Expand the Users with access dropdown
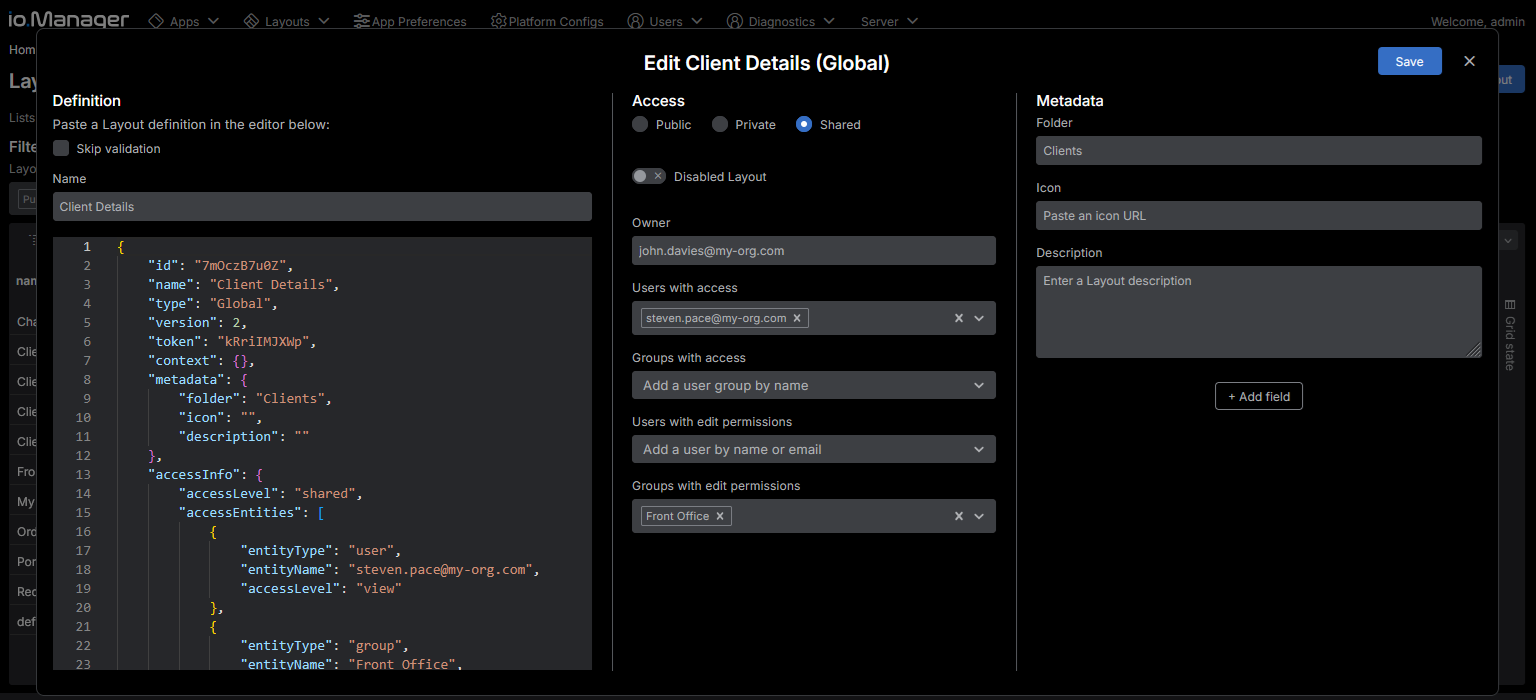The height and width of the screenshot is (700, 1536). pos(979,318)
